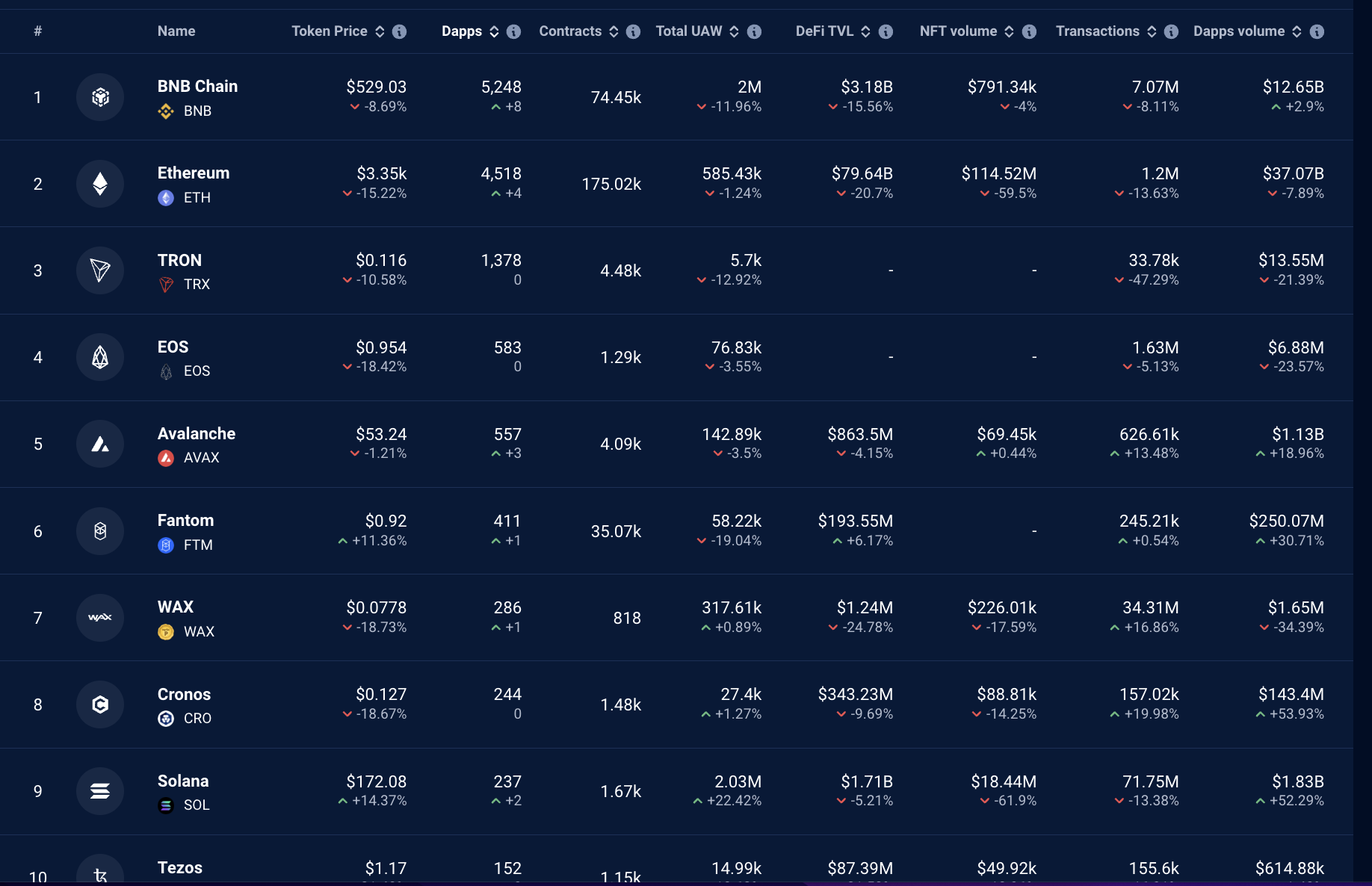This screenshot has width=1372, height=886.
Task: Click the Name column header
Action: coord(176,31)
